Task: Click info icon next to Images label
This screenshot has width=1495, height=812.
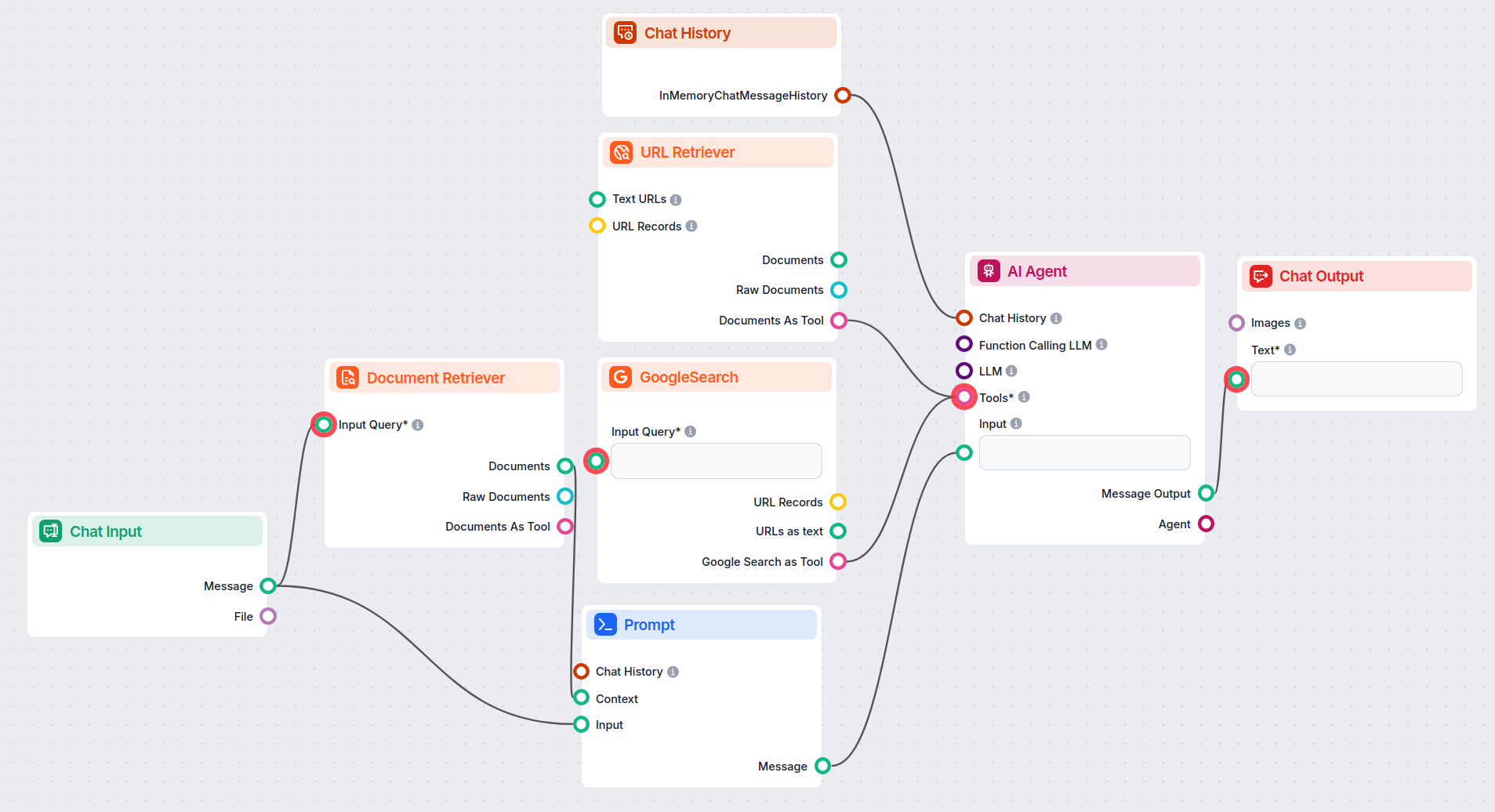Action: [1300, 324]
